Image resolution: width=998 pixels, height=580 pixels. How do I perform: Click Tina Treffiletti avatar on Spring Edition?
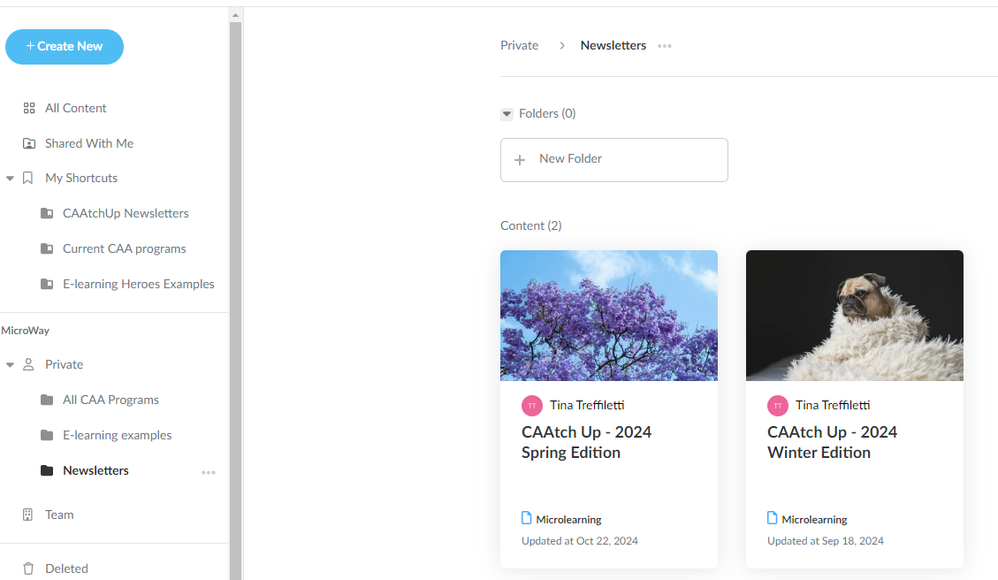[x=532, y=405]
